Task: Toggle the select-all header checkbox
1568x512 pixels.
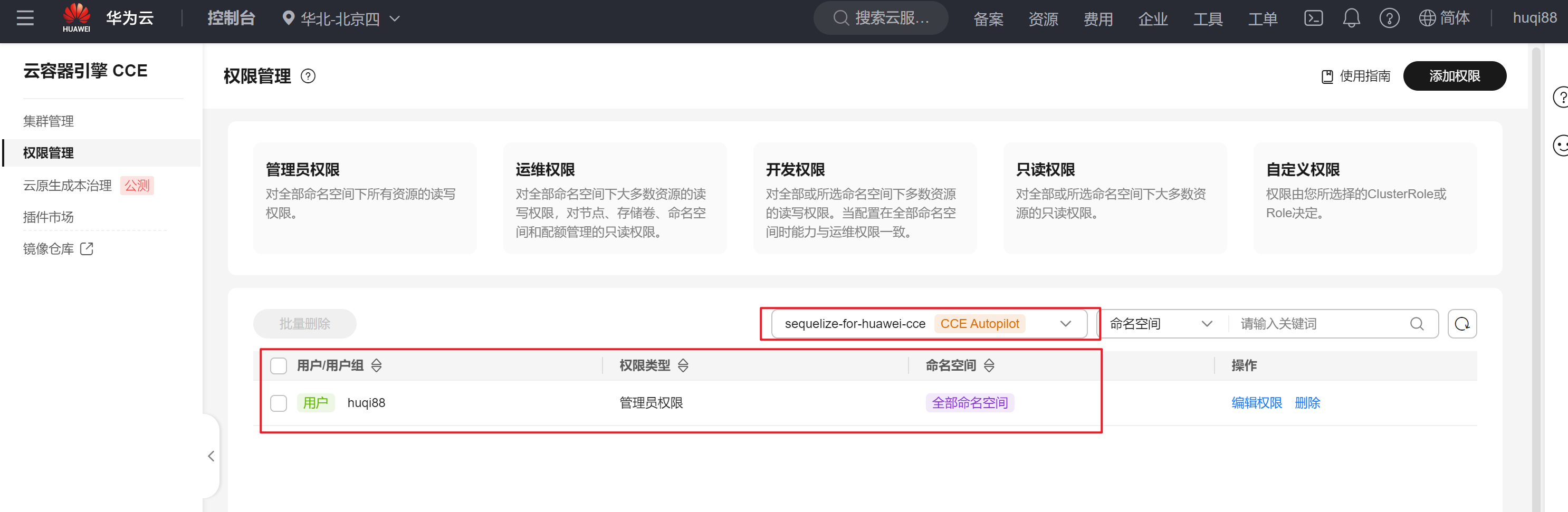Action: [x=278, y=365]
